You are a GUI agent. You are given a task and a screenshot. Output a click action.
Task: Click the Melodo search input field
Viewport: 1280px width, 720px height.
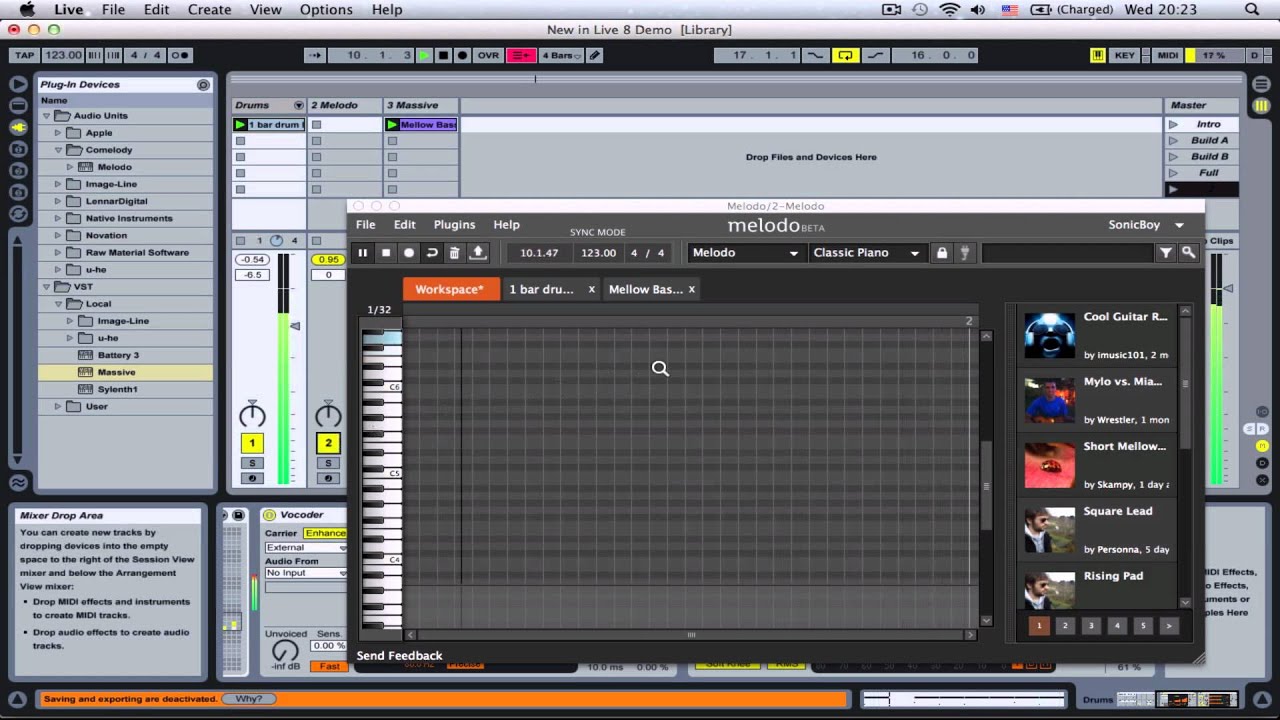[x=1067, y=253]
